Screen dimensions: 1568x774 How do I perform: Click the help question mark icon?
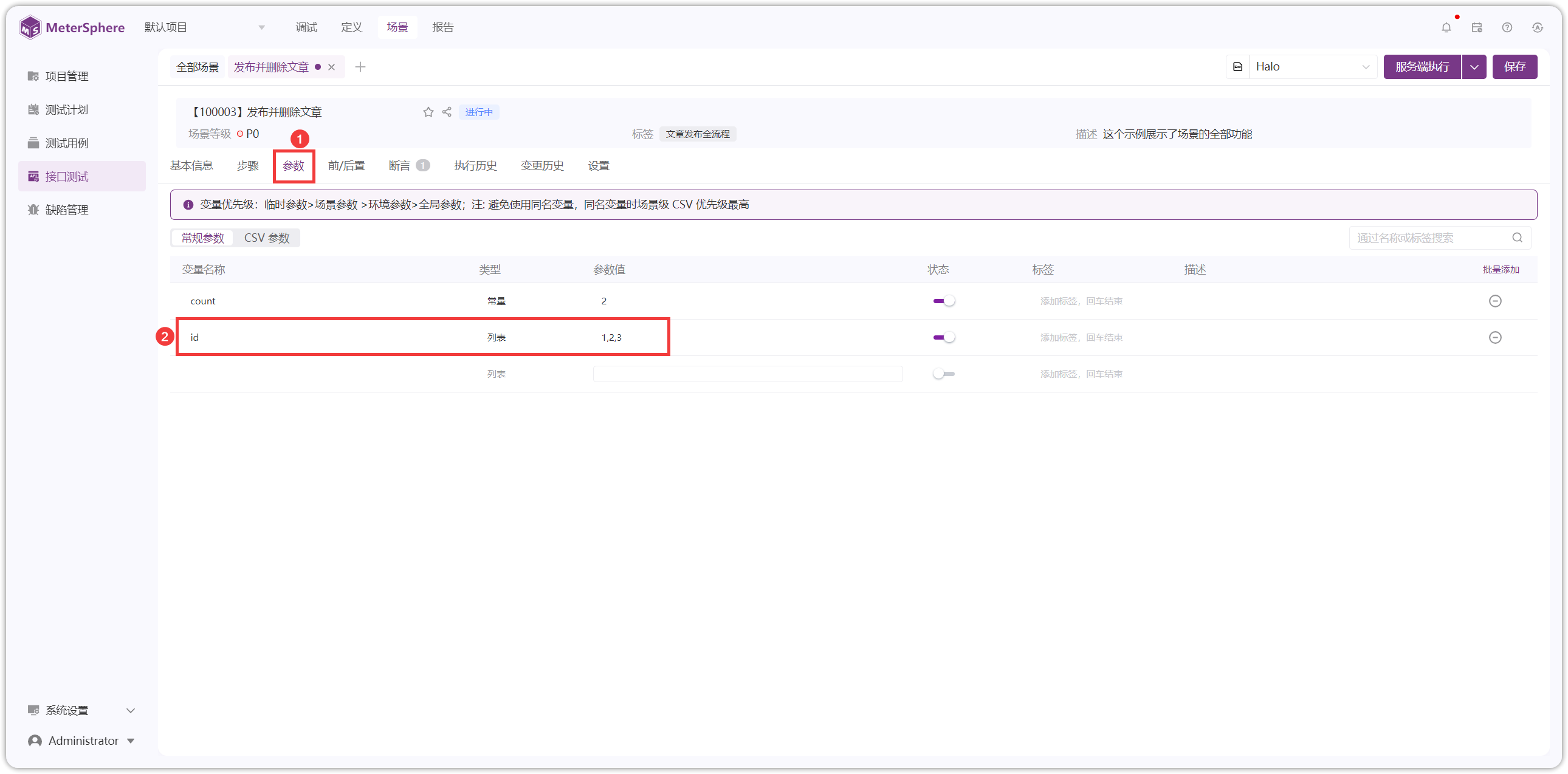tap(1507, 27)
